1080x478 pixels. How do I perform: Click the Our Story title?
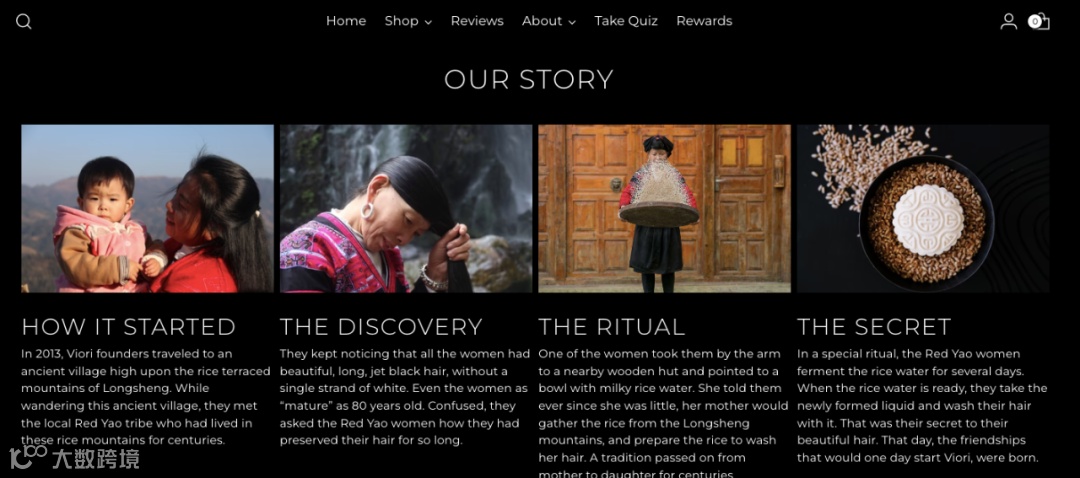pos(528,79)
